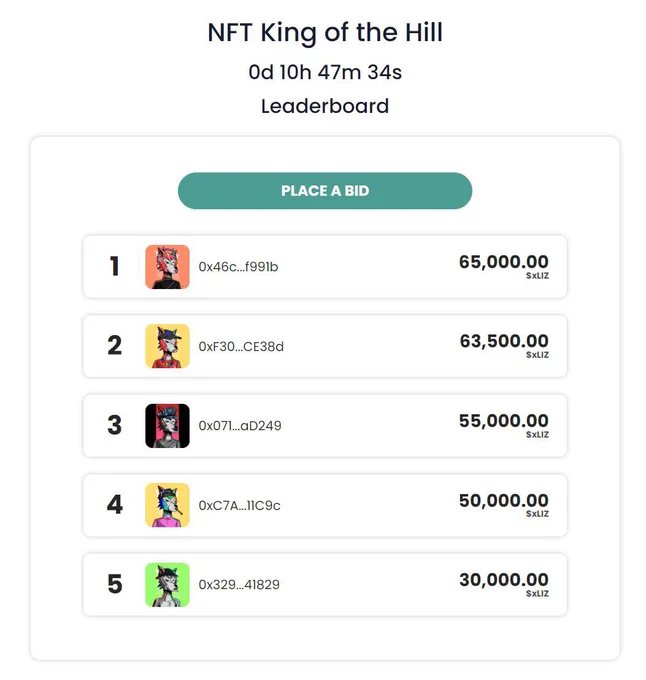This screenshot has height=680, width=646.
Task: Open the rank 2 wolf avatar with cap
Action: (167, 346)
